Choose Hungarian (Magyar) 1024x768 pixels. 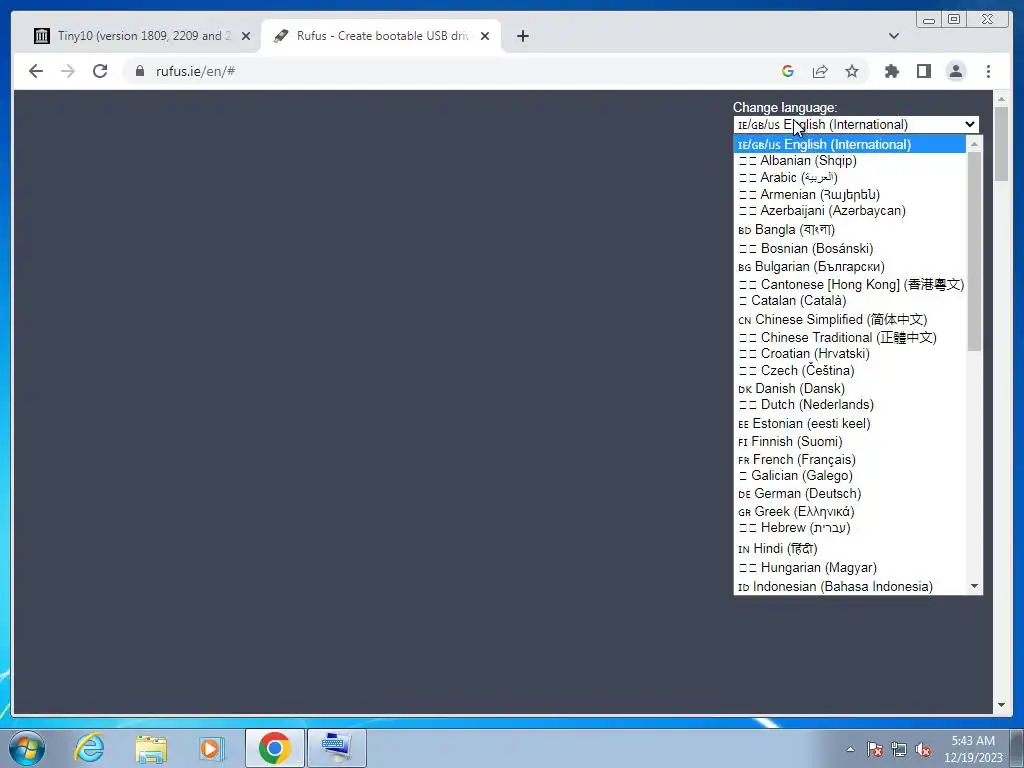click(849, 568)
